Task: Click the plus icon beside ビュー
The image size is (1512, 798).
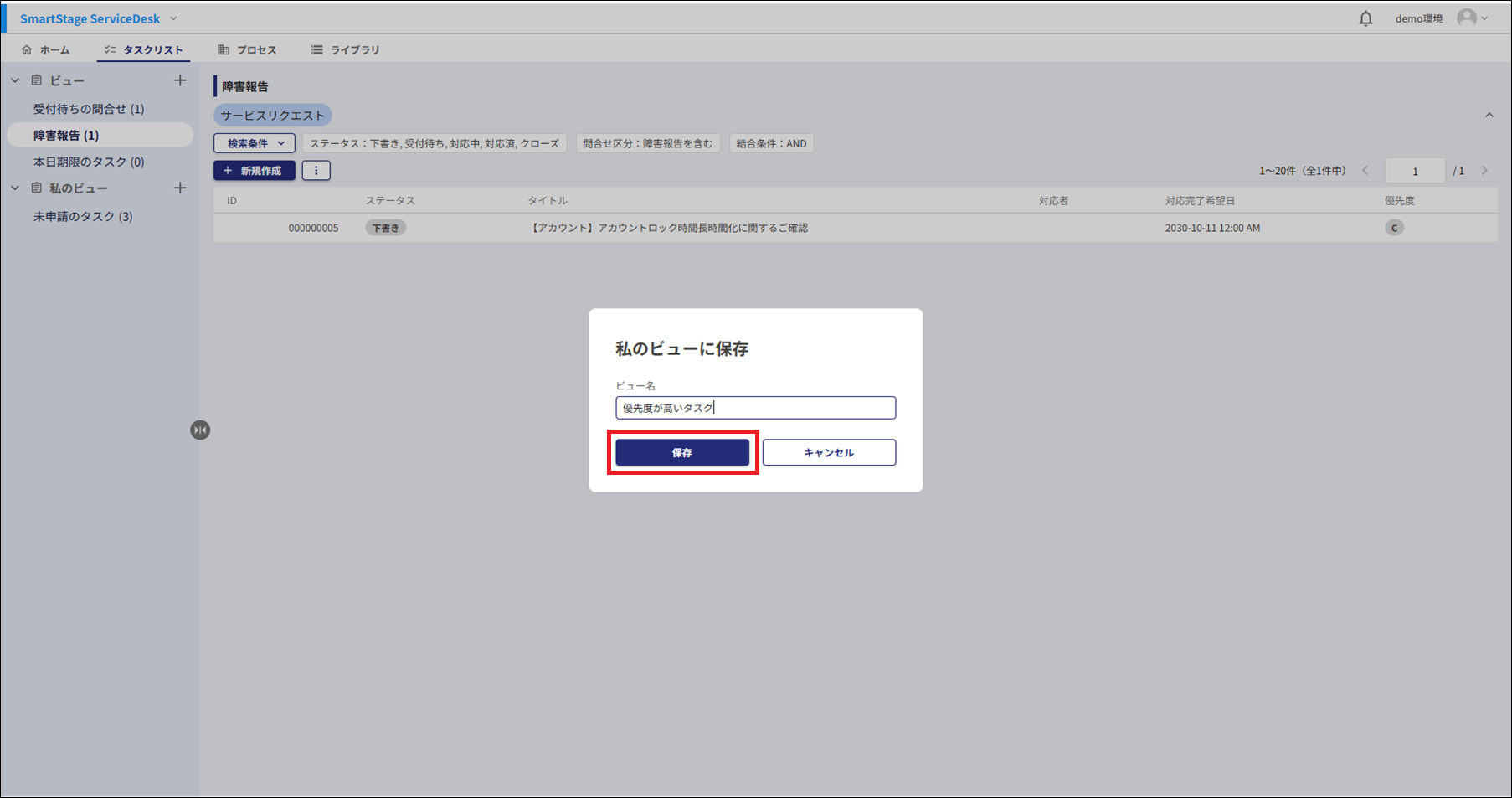Action: [x=180, y=80]
